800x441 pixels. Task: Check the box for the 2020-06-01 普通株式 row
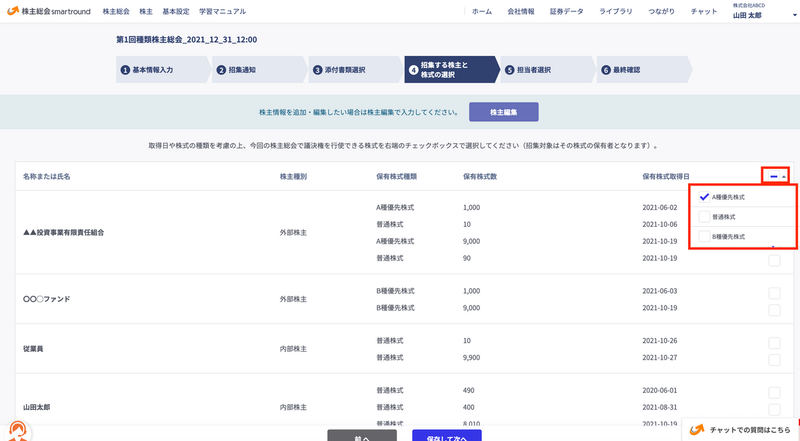click(x=774, y=392)
